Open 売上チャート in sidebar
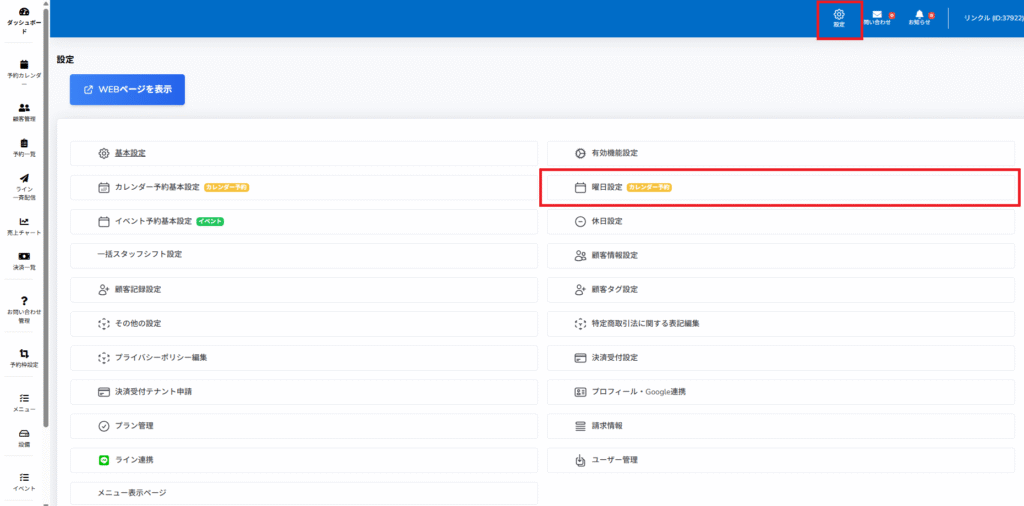This screenshot has height=506, width=1024. 24,226
